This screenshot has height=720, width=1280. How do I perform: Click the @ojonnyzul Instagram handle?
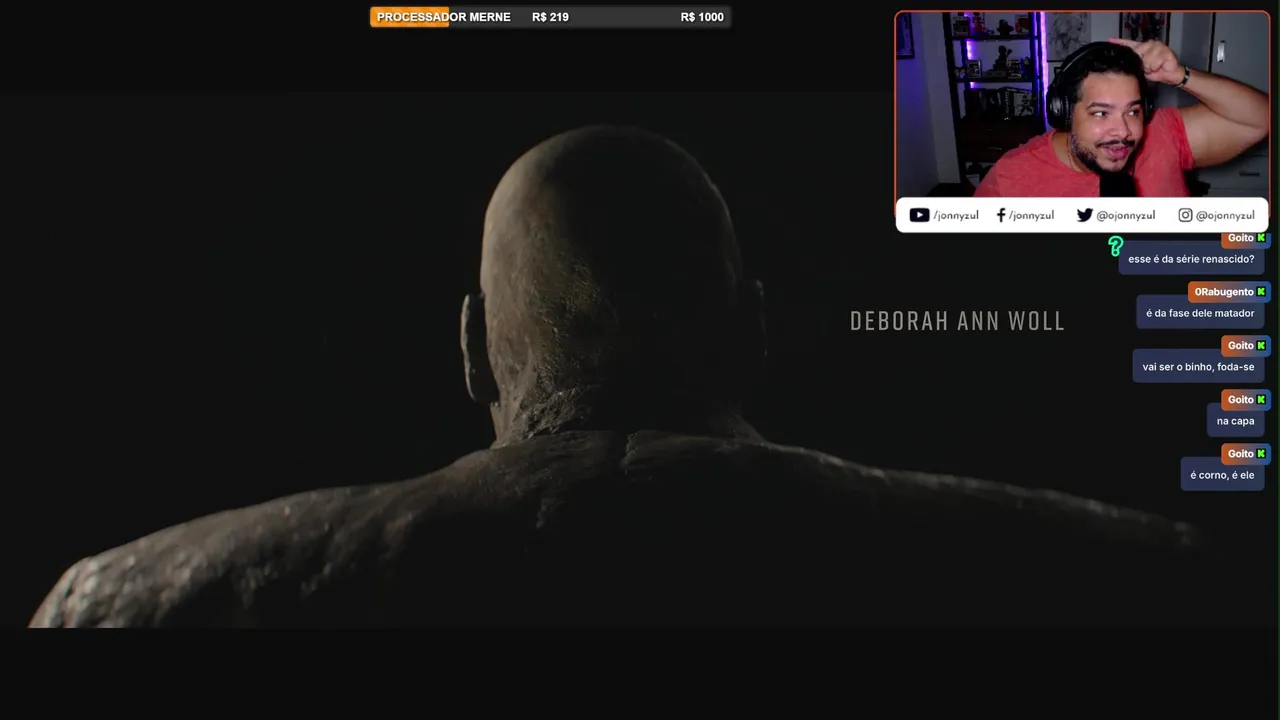pyautogui.click(x=1225, y=215)
